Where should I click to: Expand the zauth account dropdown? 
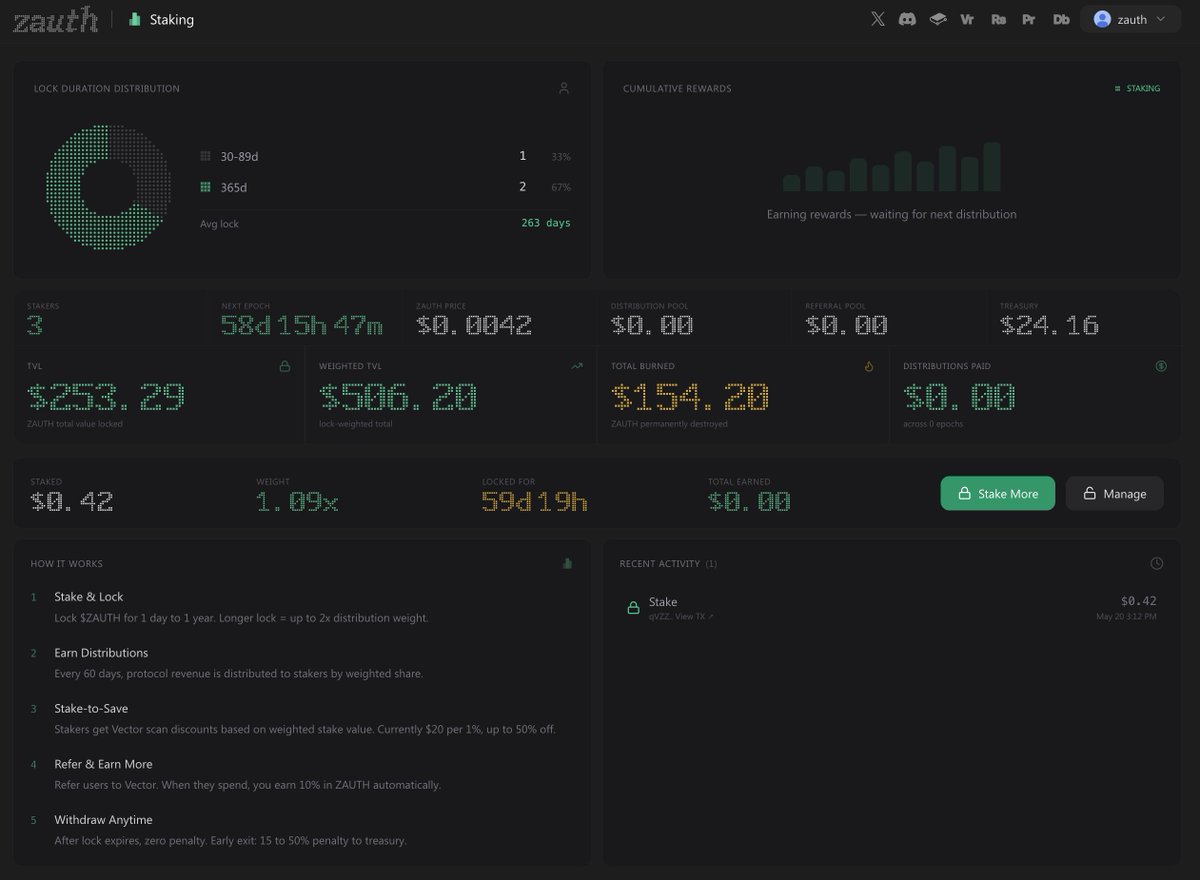tap(1130, 19)
